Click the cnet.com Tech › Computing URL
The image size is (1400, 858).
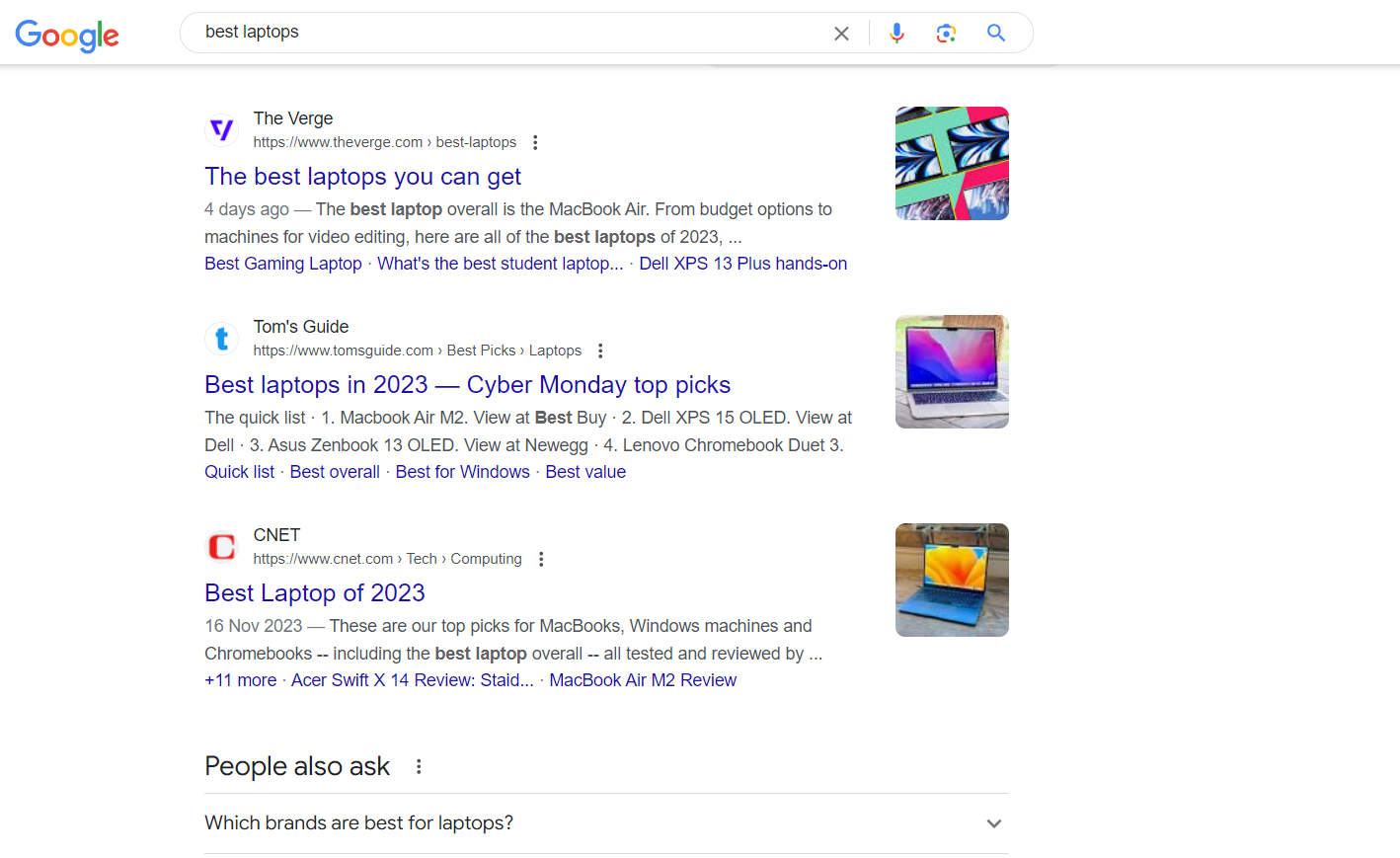coord(387,559)
